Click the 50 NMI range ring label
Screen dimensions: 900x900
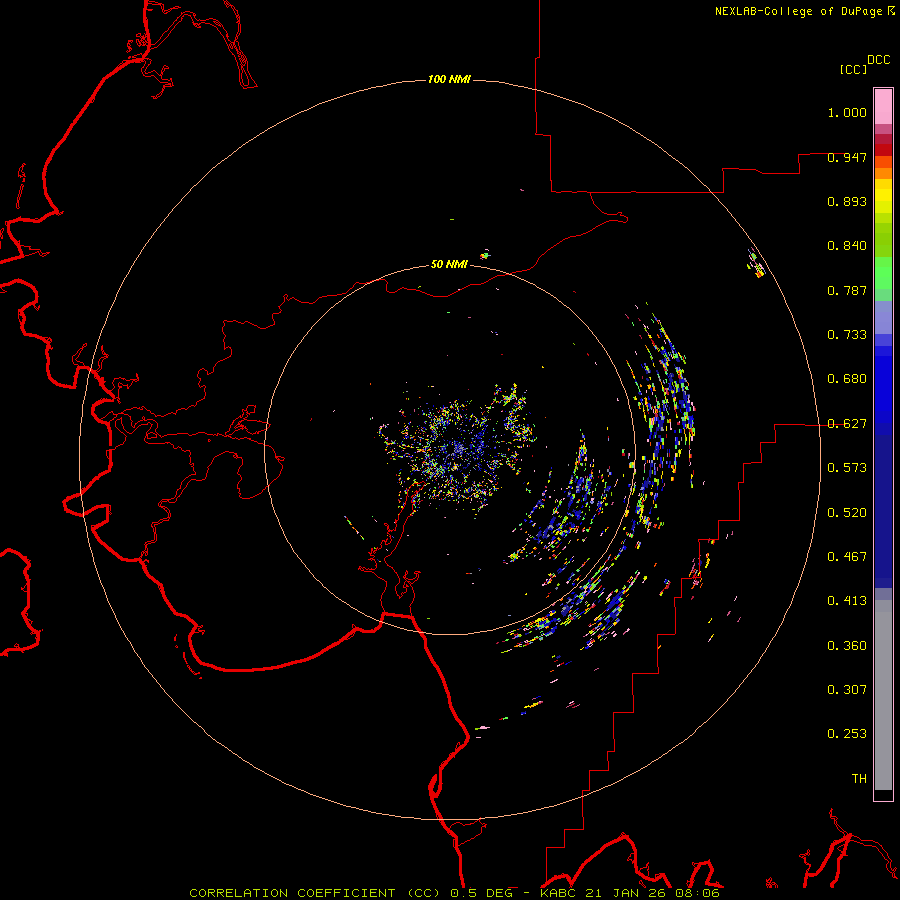pyautogui.click(x=449, y=264)
